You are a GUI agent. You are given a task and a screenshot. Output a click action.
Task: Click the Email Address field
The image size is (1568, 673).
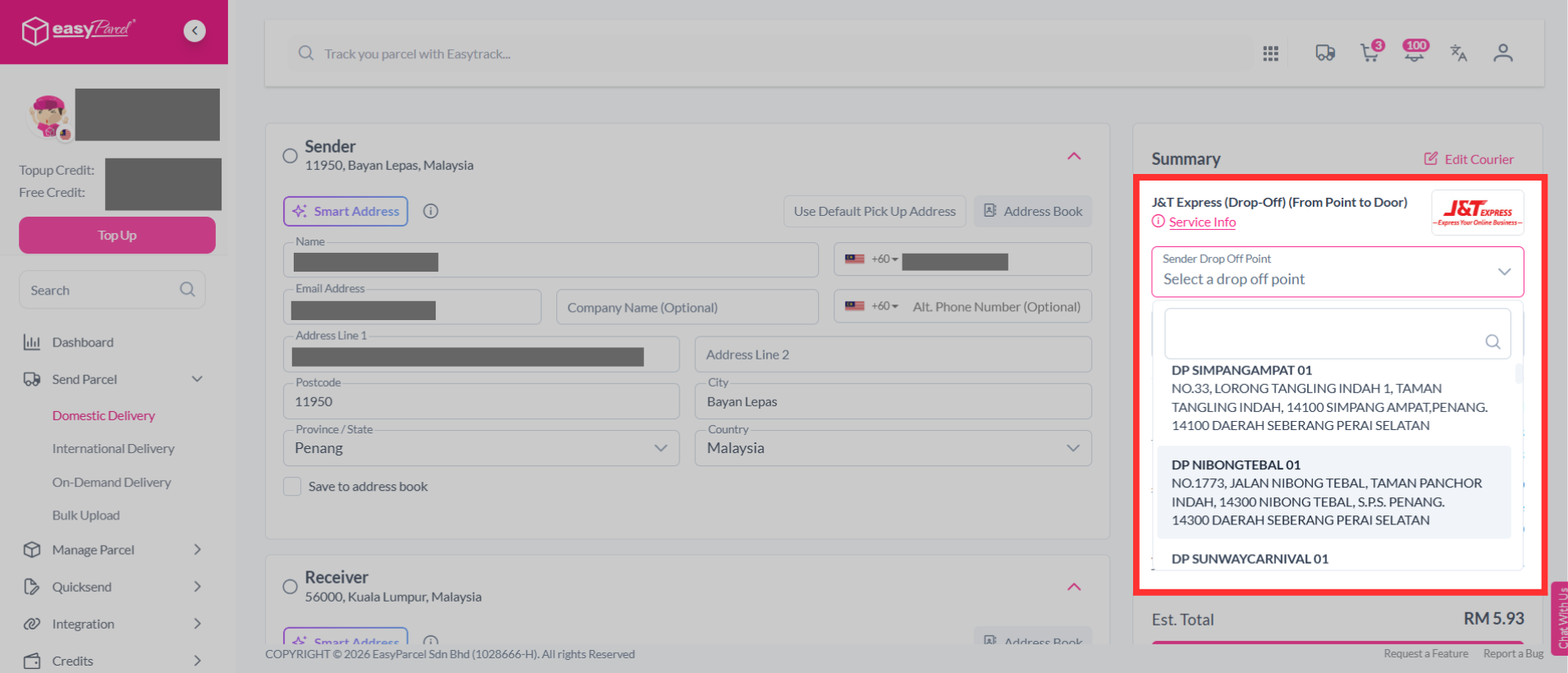pyautogui.click(x=412, y=307)
